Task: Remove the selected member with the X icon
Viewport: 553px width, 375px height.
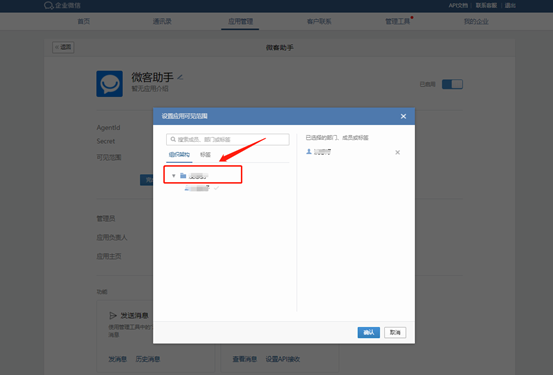Action: click(397, 152)
